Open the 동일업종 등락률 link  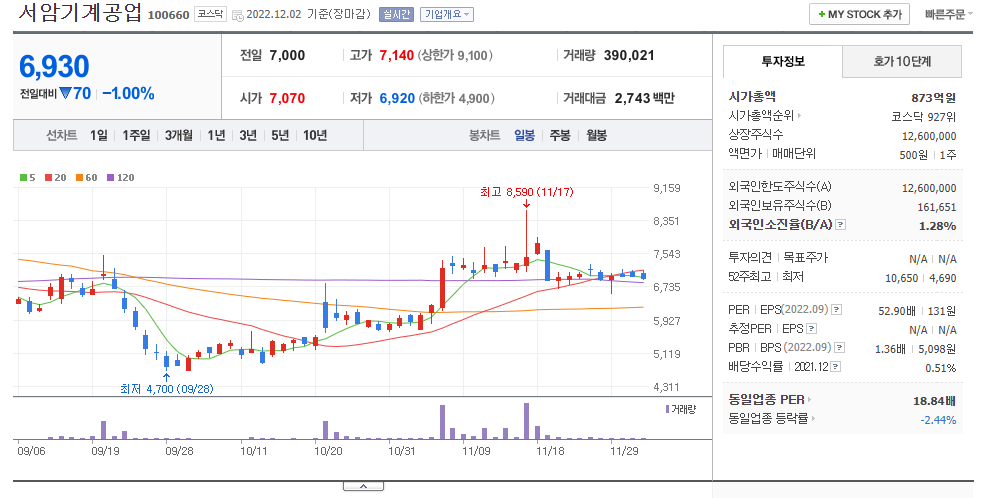pos(772,419)
